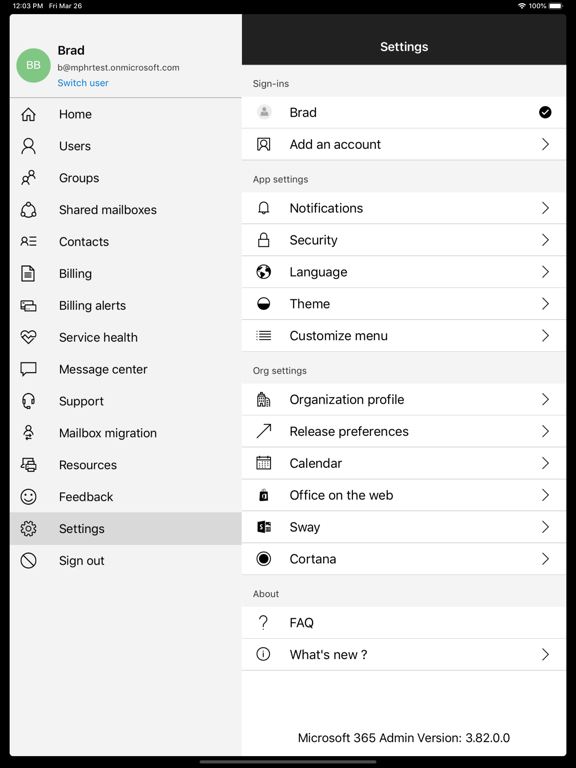This screenshot has width=576, height=768.
Task: Open the FAQ row
Action: click(x=404, y=623)
